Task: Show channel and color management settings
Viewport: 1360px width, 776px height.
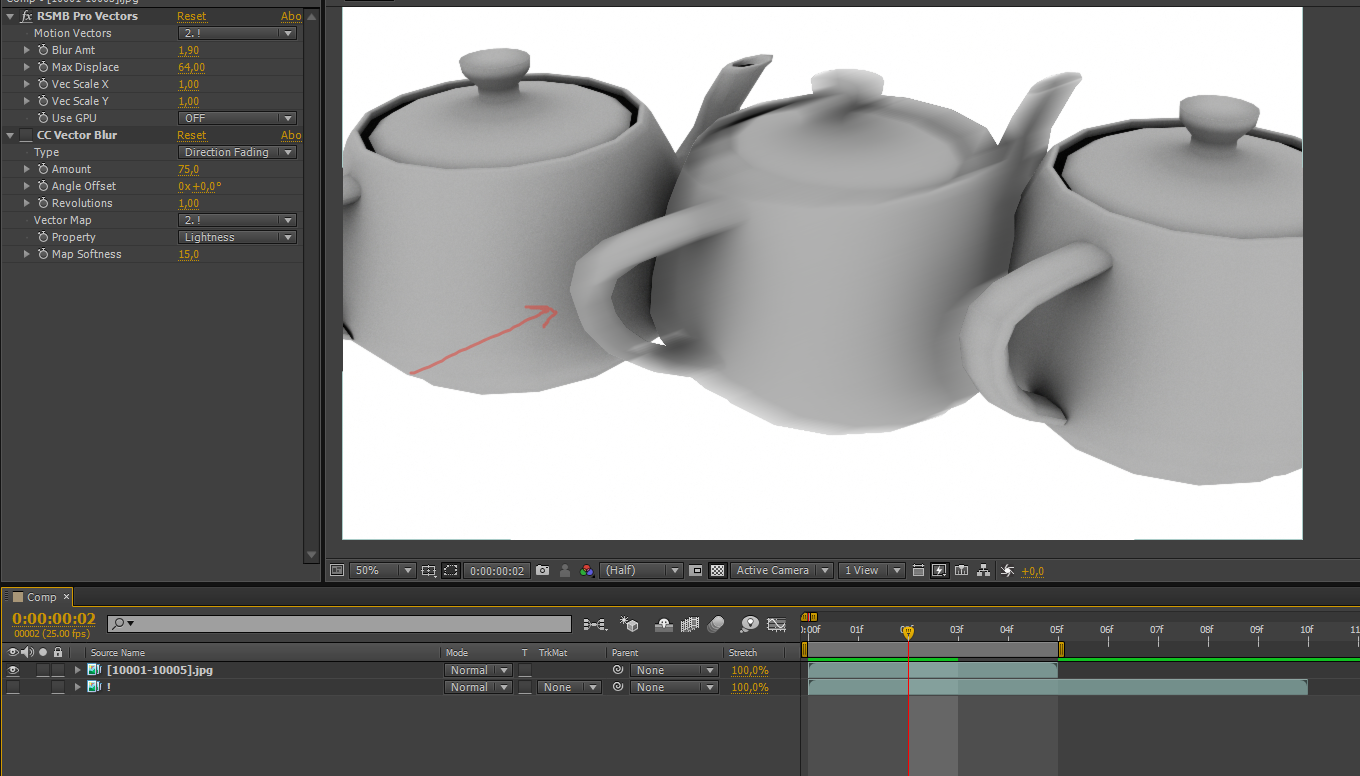Action: [x=587, y=570]
